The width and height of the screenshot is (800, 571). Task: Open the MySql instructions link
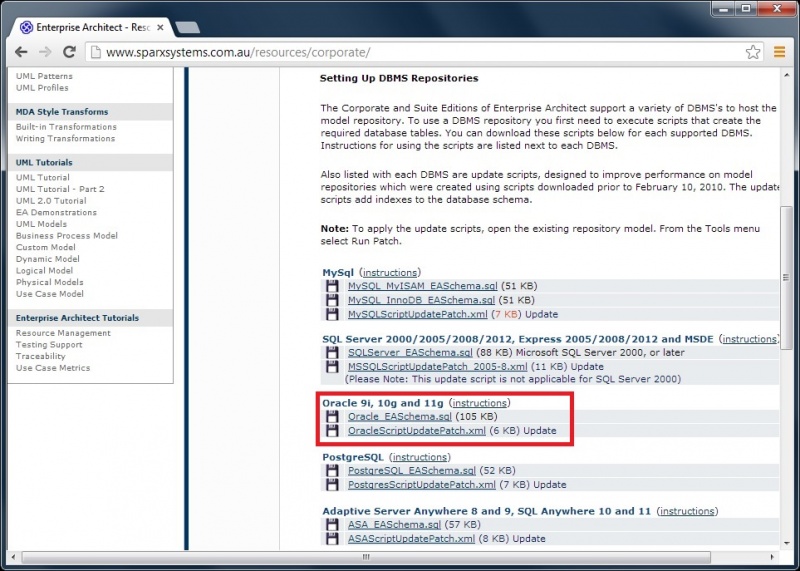click(x=390, y=272)
